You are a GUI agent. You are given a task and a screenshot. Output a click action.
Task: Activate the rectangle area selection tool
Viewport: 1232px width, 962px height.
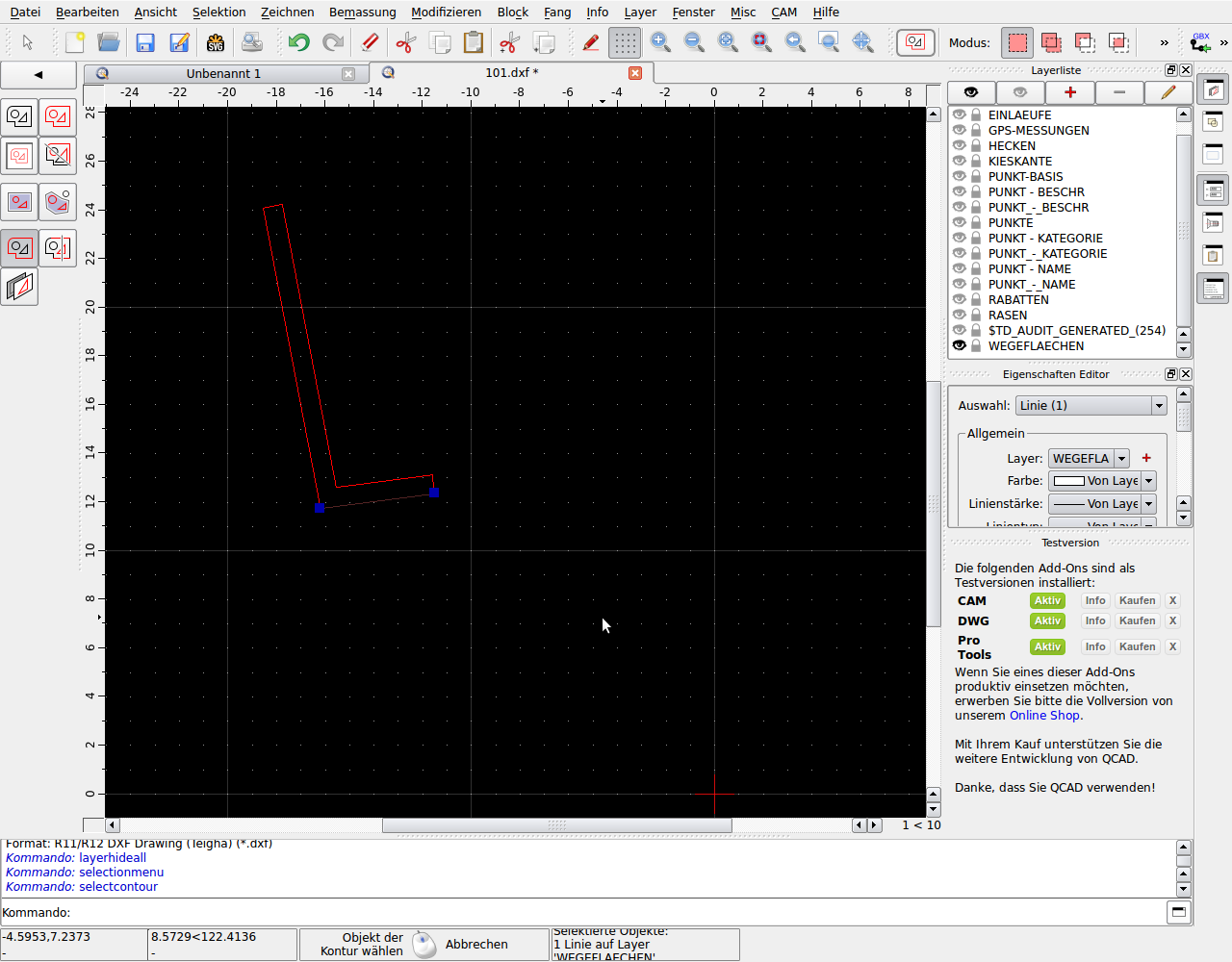19,202
